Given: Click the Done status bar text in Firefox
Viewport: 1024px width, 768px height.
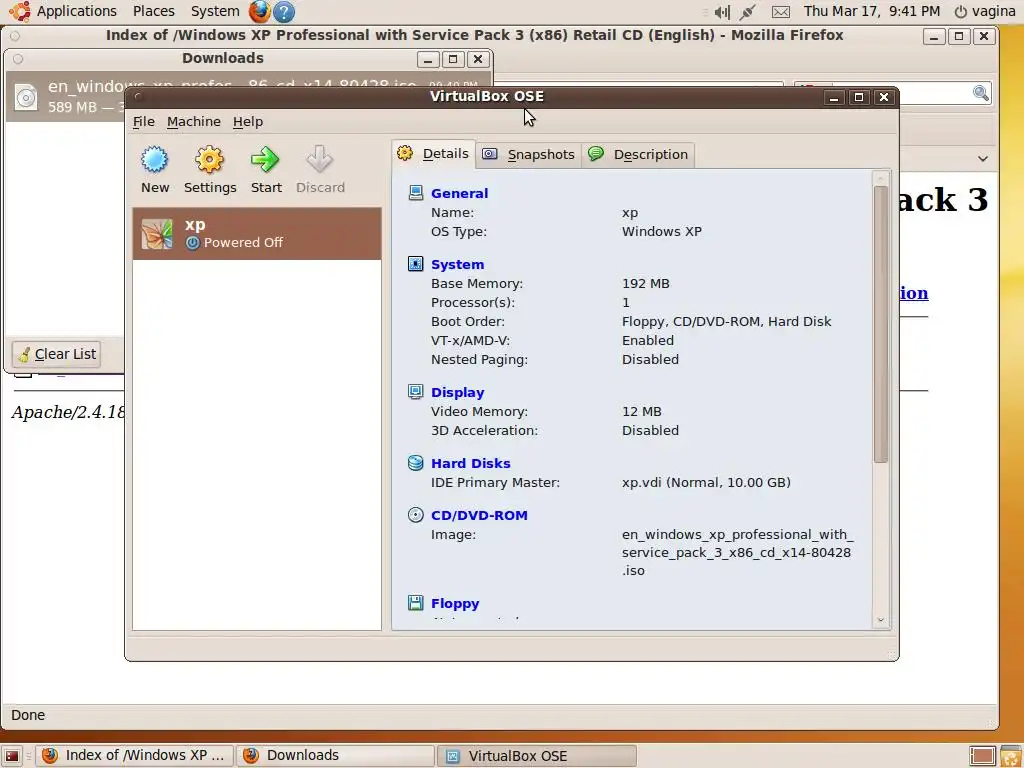Looking at the screenshot, I should [28, 715].
